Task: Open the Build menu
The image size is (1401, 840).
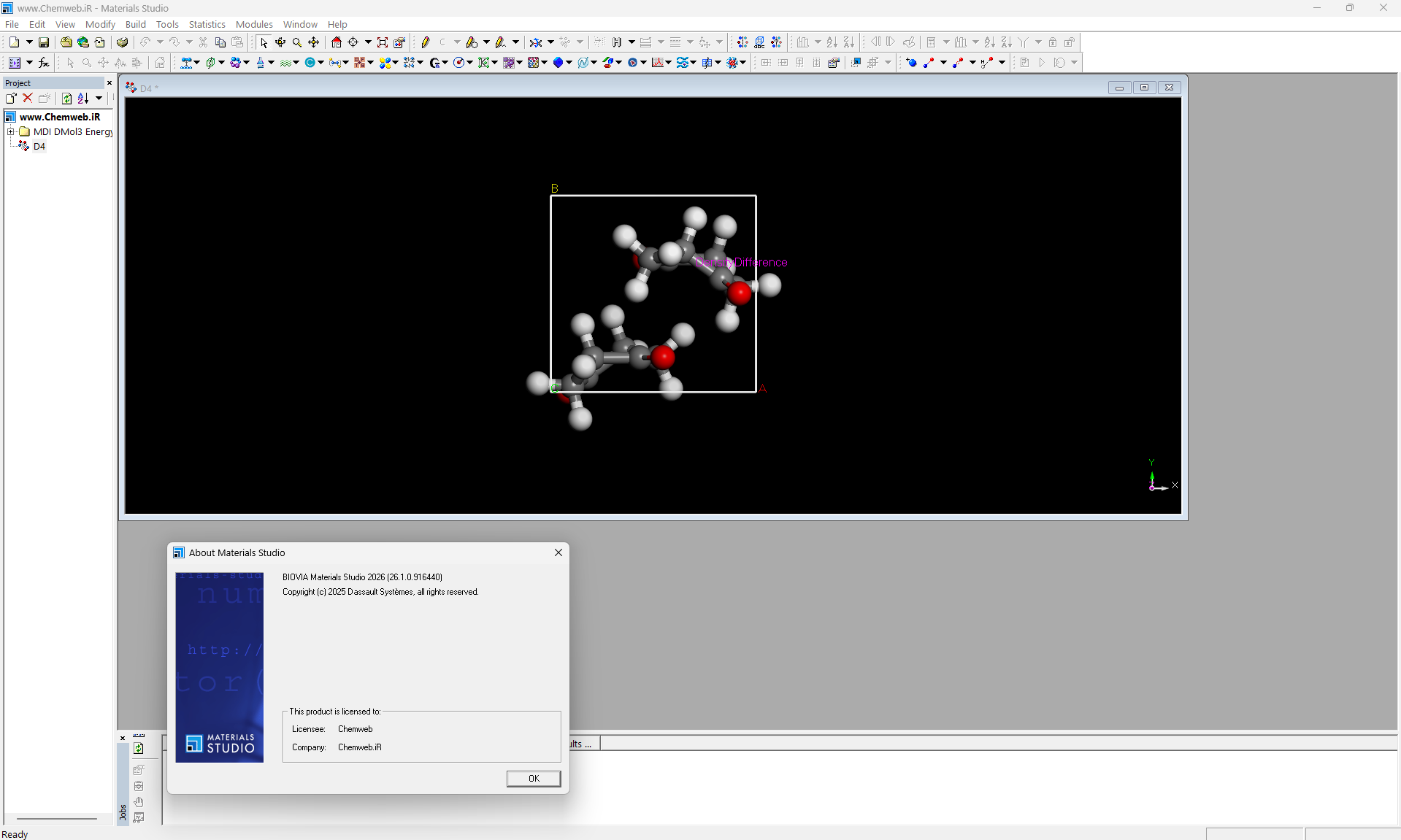Action: [x=136, y=24]
